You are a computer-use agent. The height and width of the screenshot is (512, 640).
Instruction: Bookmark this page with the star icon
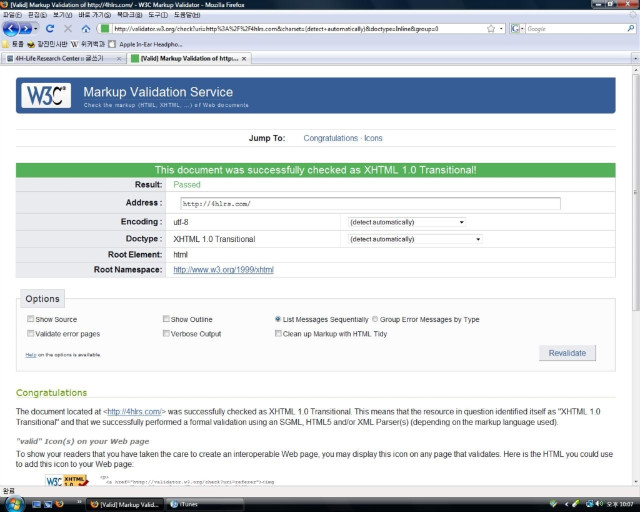(491, 29)
